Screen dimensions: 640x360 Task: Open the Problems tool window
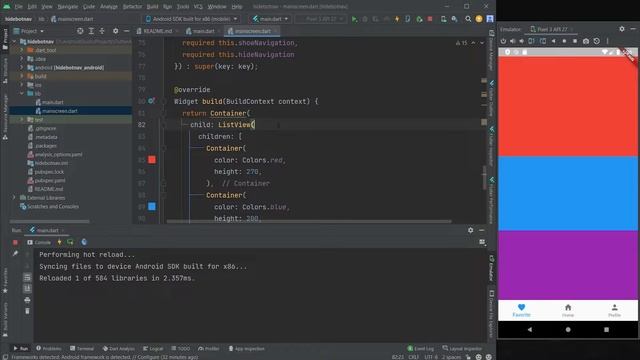pyautogui.click(x=49, y=349)
